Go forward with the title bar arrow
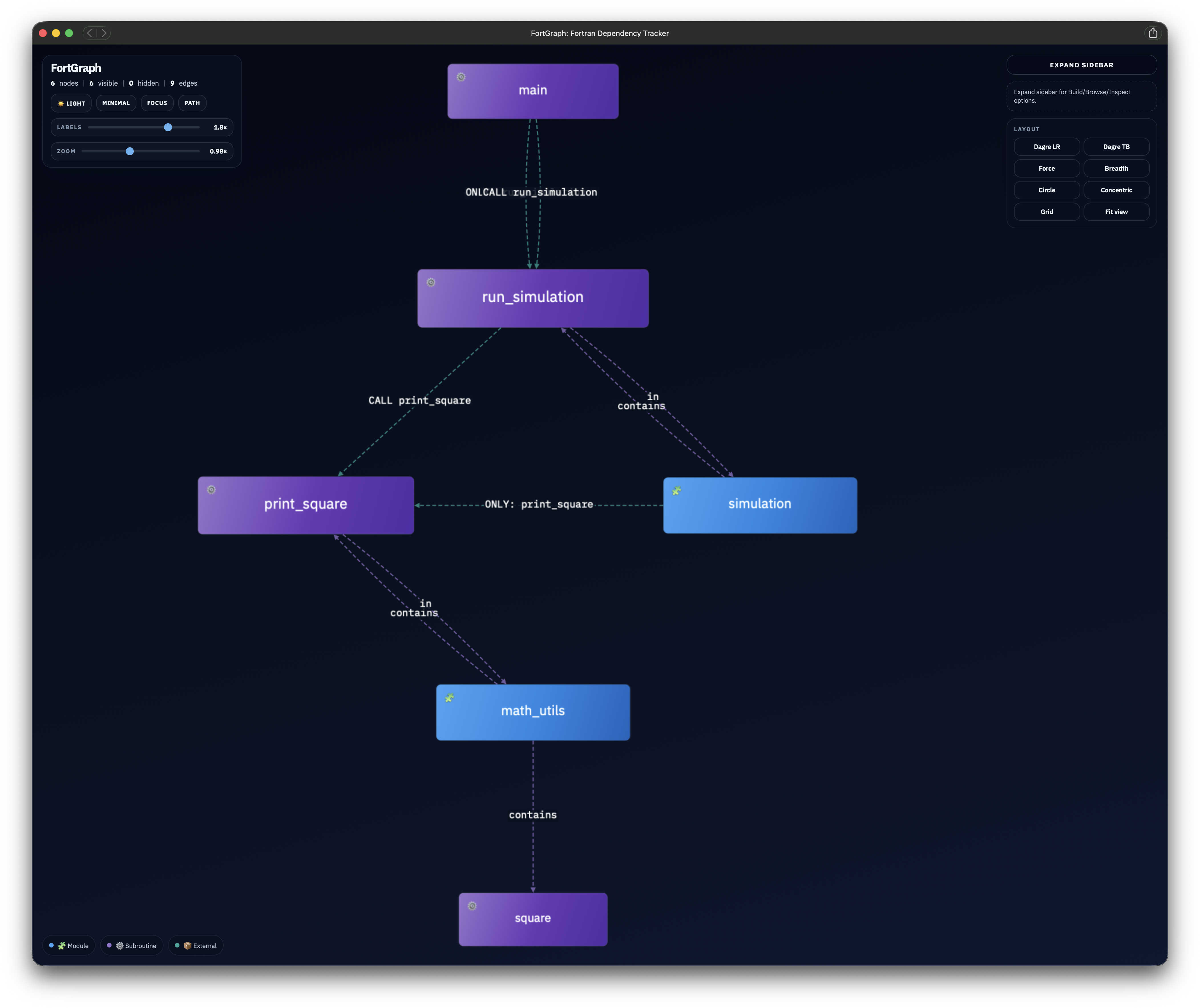The width and height of the screenshot is (1200, 1008). [104, 33]
